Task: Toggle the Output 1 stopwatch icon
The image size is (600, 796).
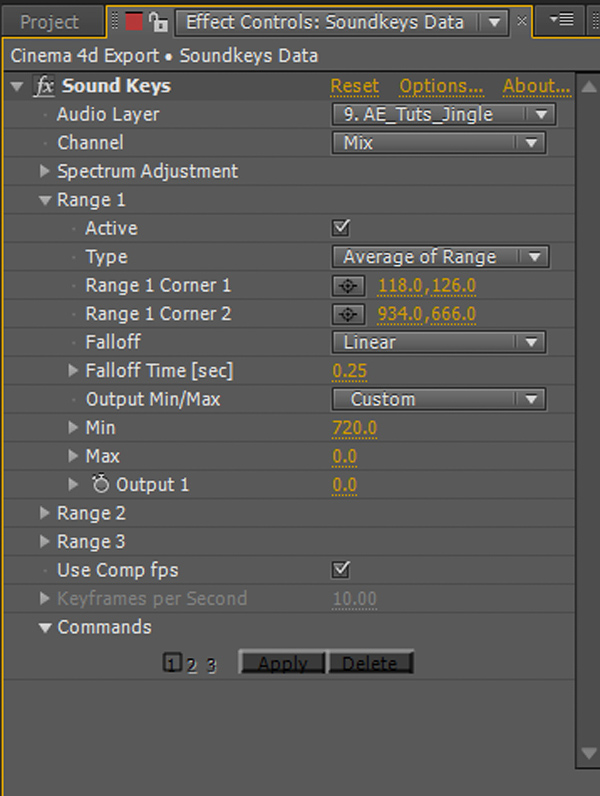Action: 101,484
